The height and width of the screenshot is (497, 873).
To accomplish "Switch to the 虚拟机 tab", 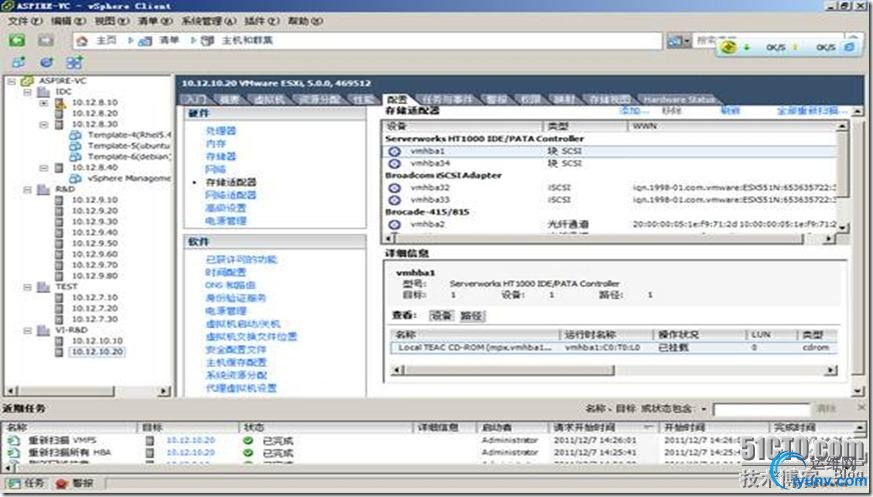I will tap(269, 100).
